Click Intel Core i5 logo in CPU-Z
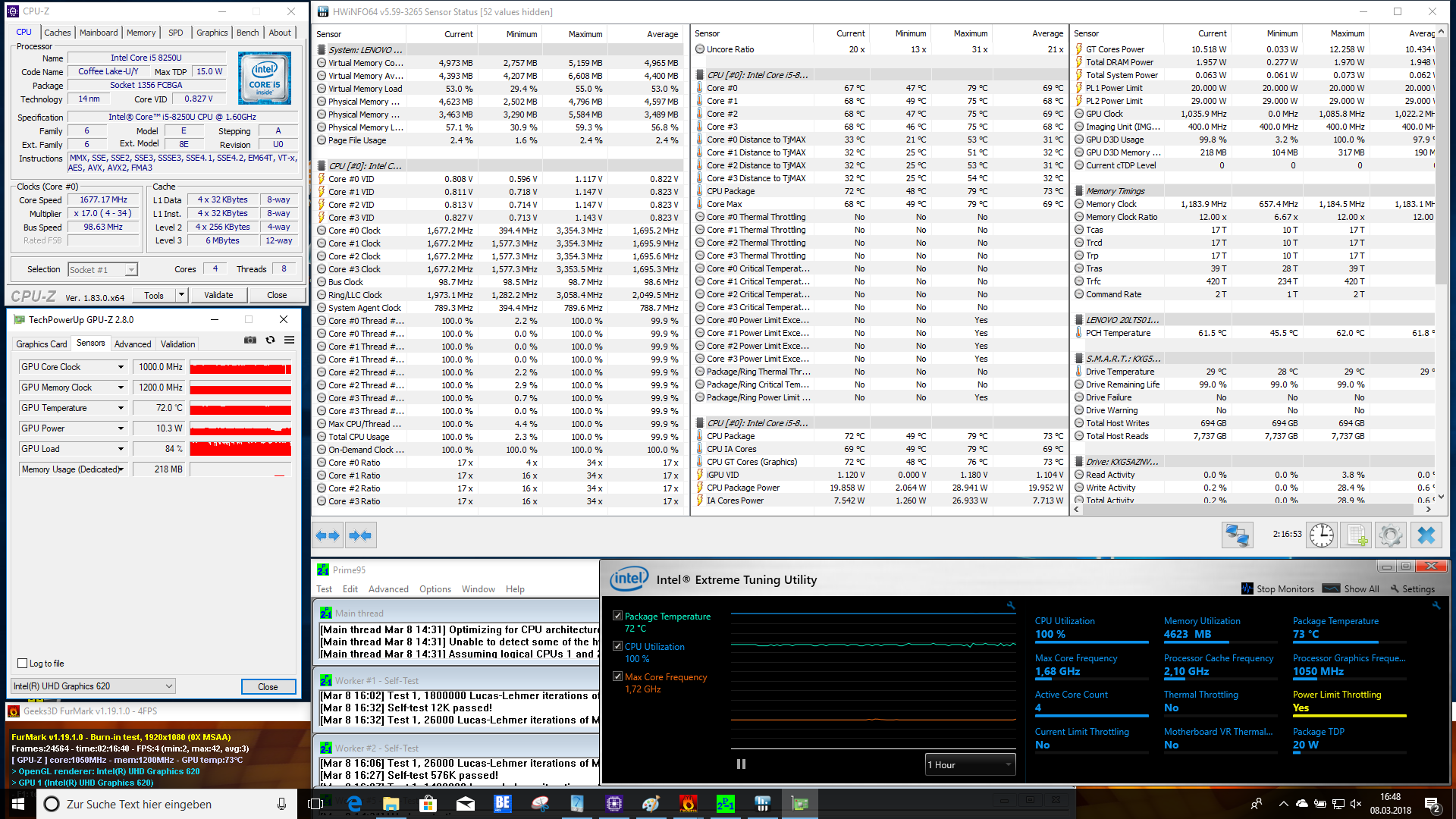The width and height of the screenshot is (1456, 819). [265, 78]
